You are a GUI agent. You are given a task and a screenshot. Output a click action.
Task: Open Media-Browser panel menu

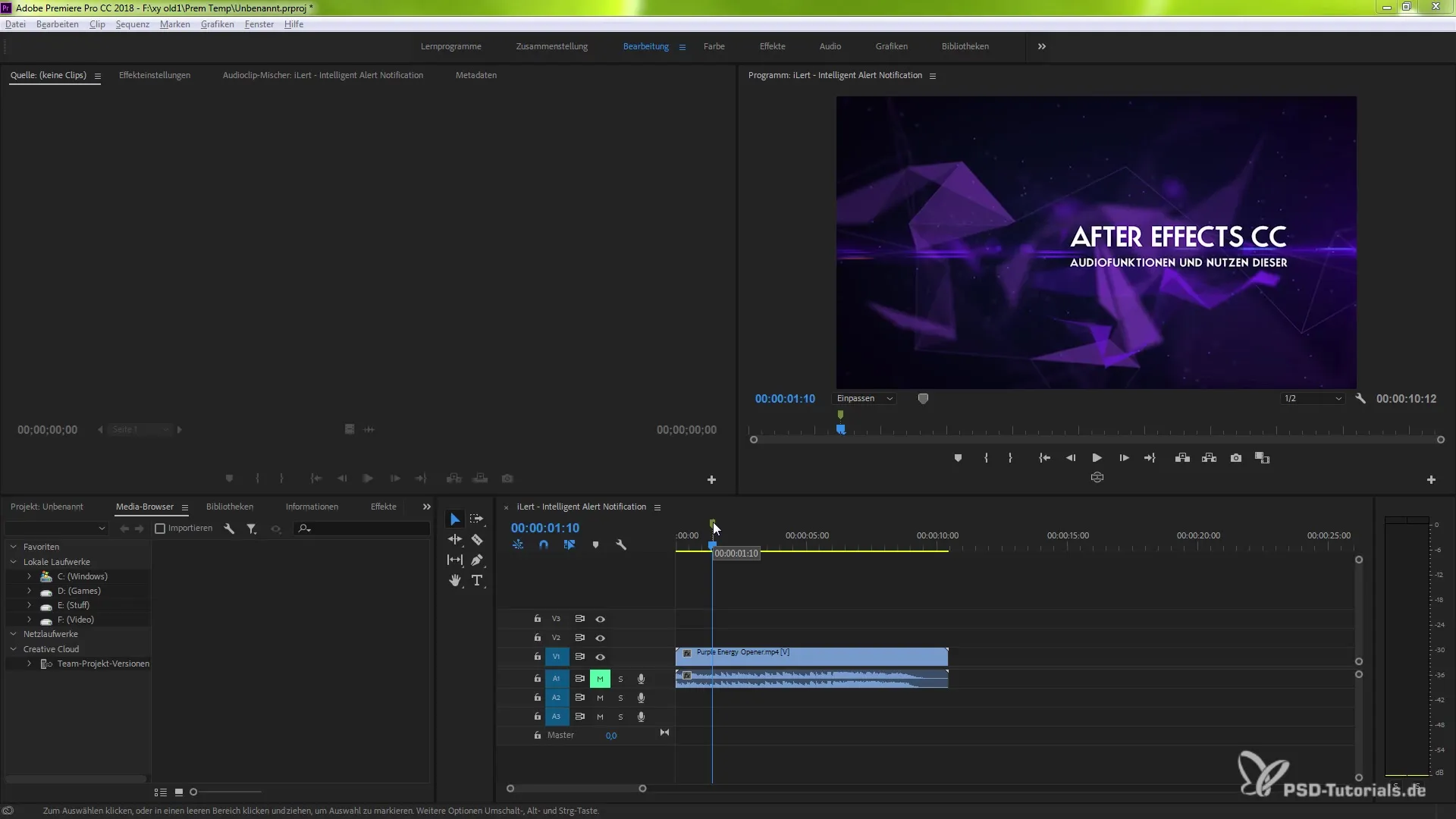tap(184, 507)
